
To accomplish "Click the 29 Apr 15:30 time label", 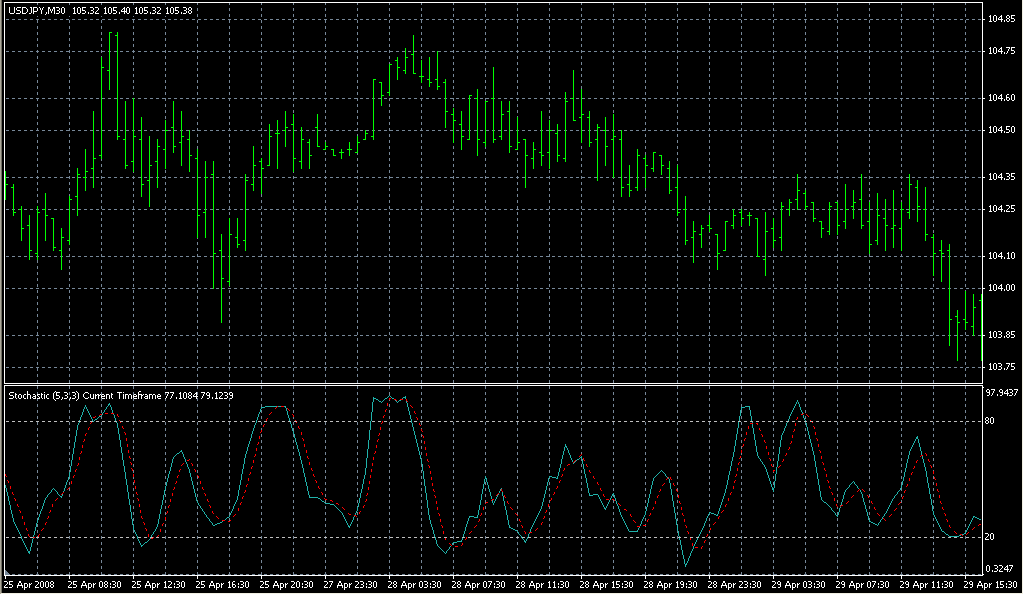I will click(989, 583).
